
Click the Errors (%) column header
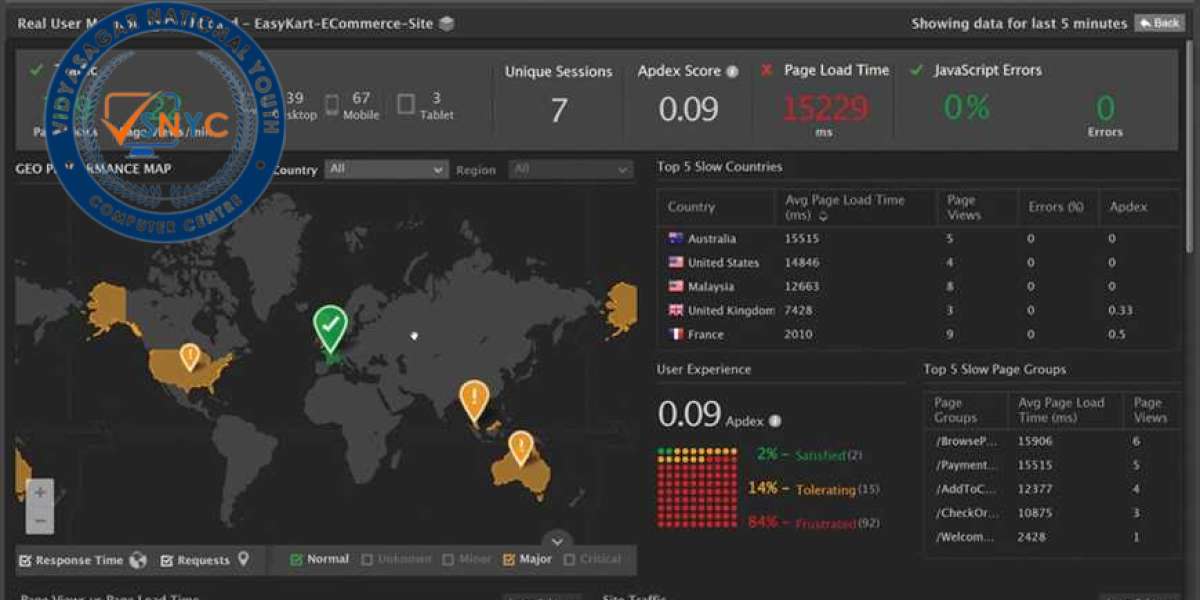[x=1056, y=207]
